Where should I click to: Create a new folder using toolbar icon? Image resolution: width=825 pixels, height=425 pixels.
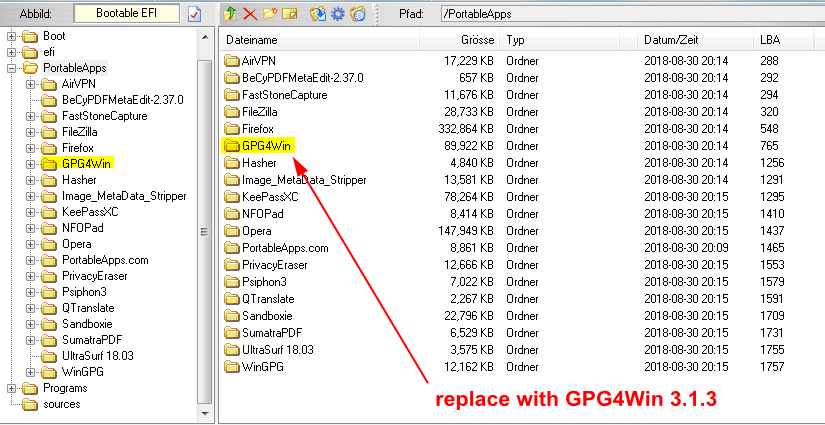(x=269, y=14)
